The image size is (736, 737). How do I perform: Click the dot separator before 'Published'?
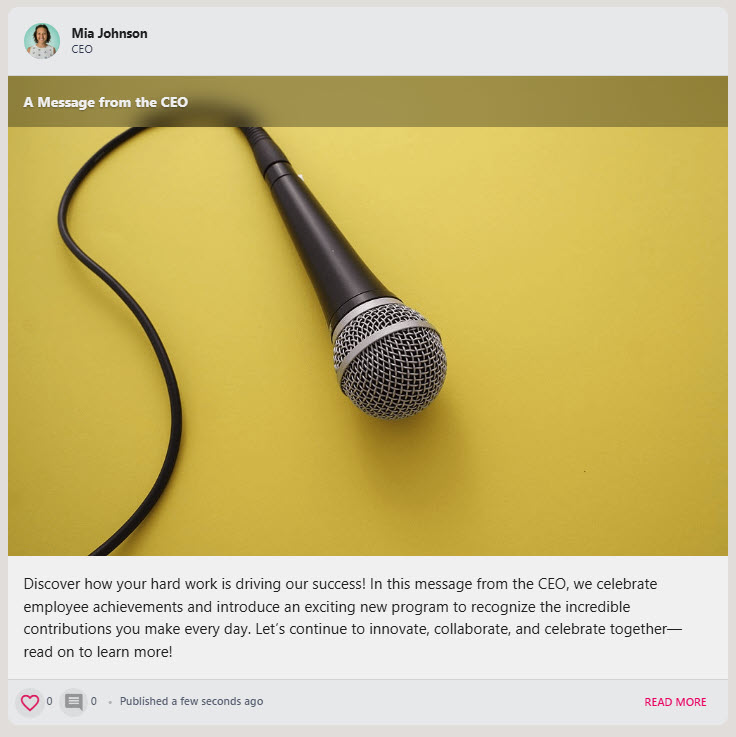coord(110,702)
